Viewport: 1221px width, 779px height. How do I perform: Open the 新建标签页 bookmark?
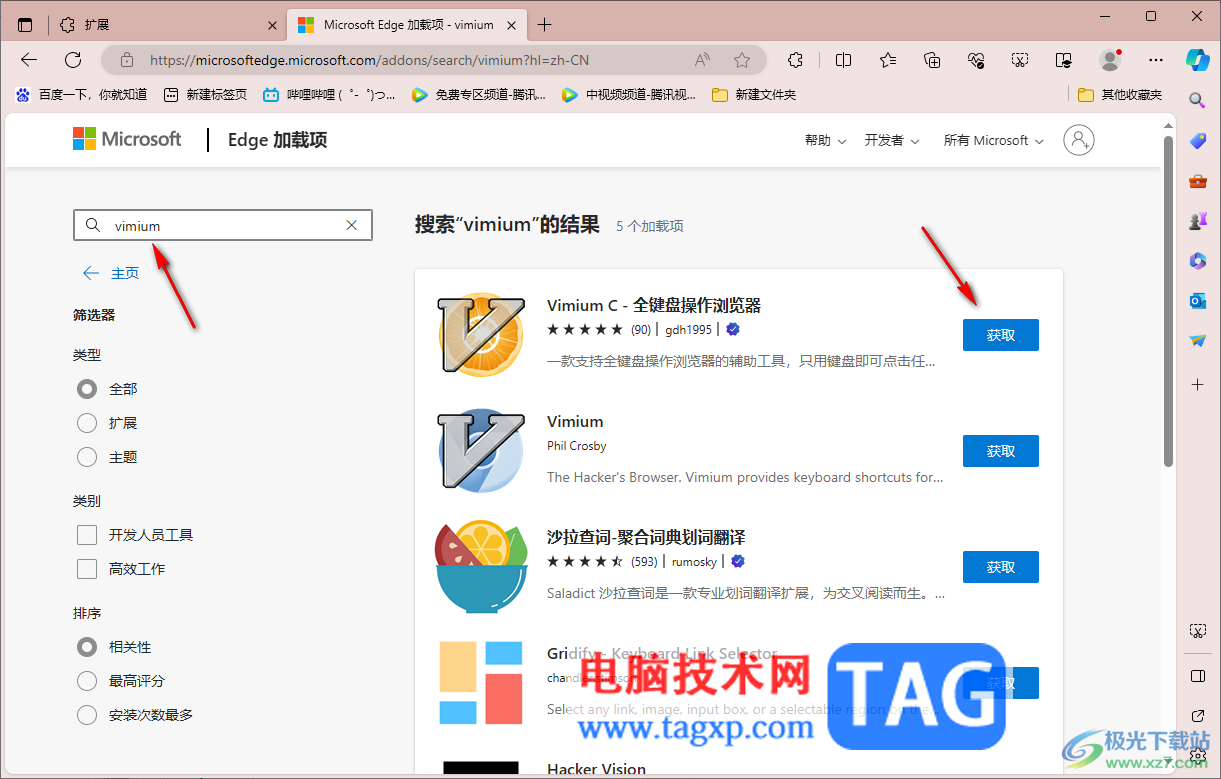205,95
